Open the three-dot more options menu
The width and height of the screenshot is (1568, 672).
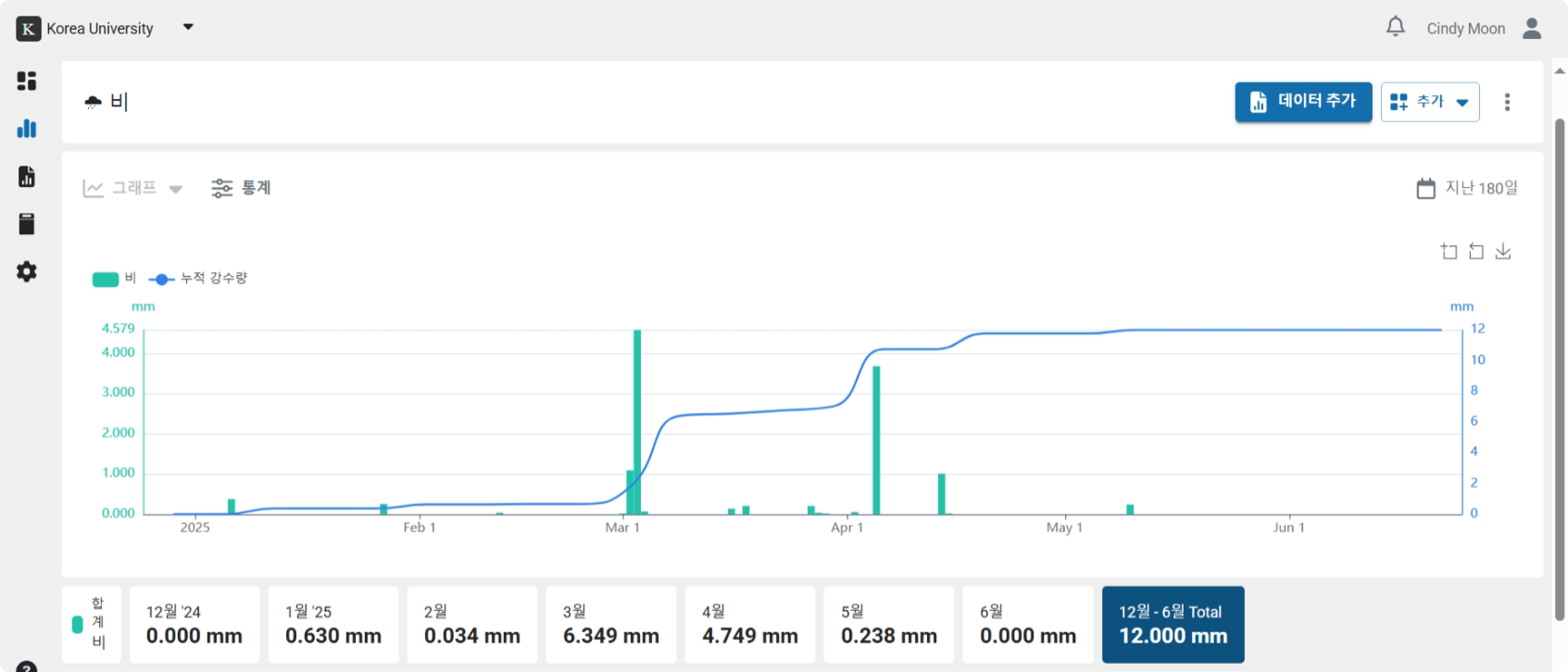click(x=1507, y=102)
